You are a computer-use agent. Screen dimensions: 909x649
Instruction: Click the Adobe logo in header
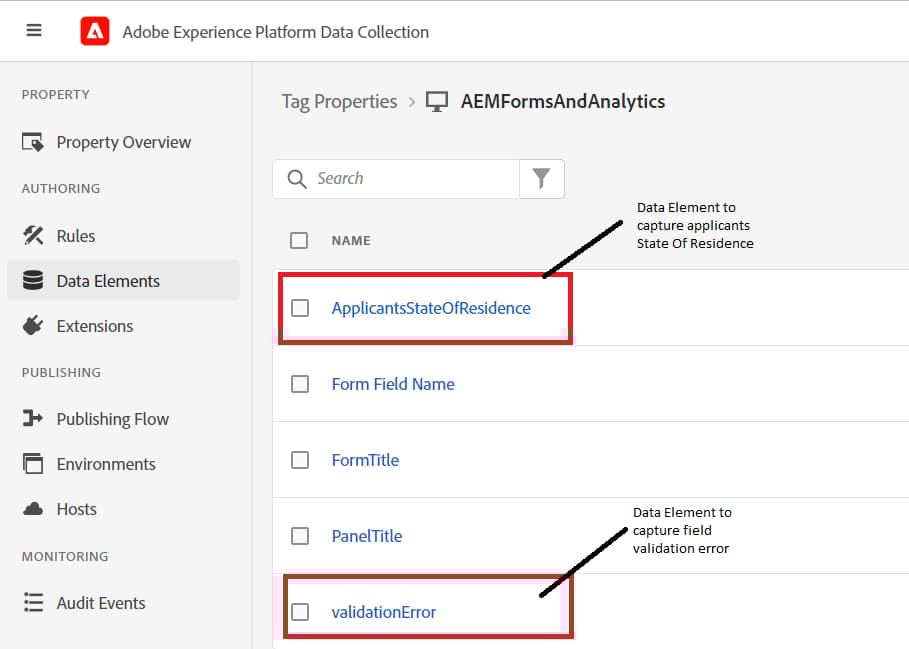94,30
